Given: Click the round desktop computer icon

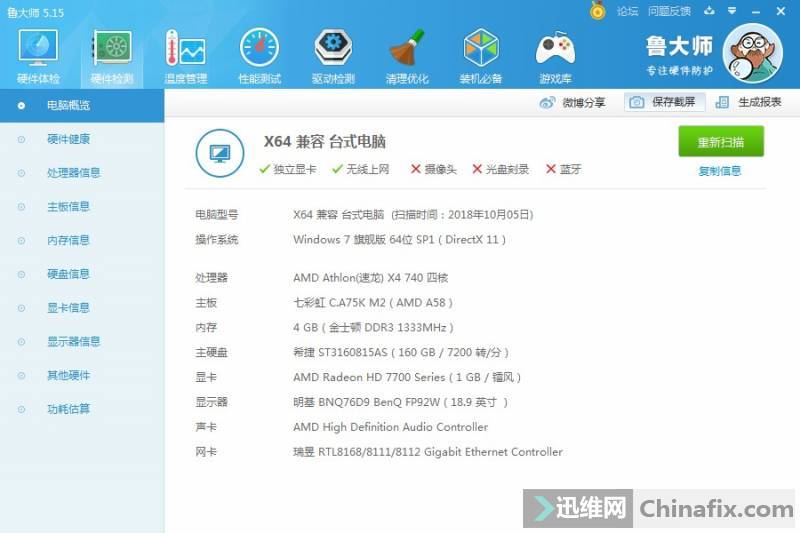Looking at the screenshot, I should pyautogui.click(x=220, y=153).
